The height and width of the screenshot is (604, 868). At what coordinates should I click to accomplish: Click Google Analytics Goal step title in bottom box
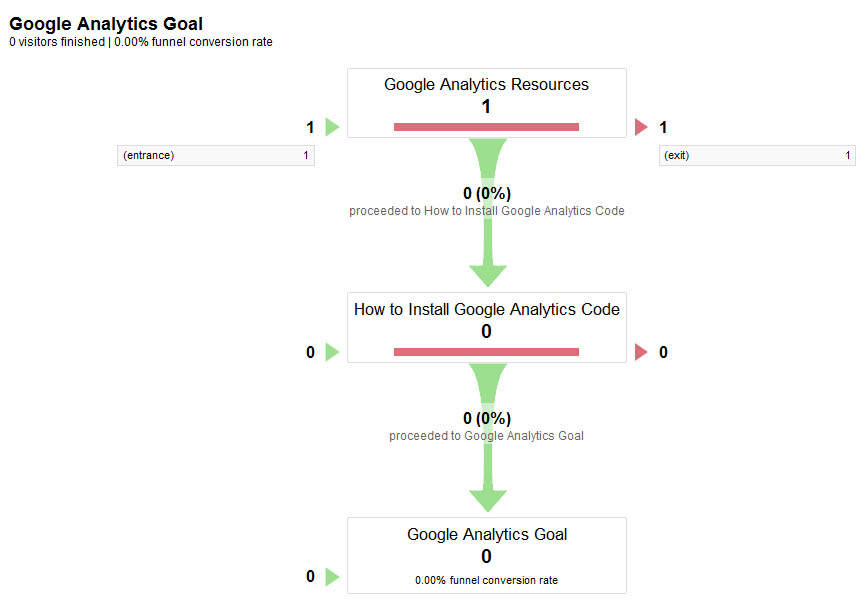click(x=486, y=535)
